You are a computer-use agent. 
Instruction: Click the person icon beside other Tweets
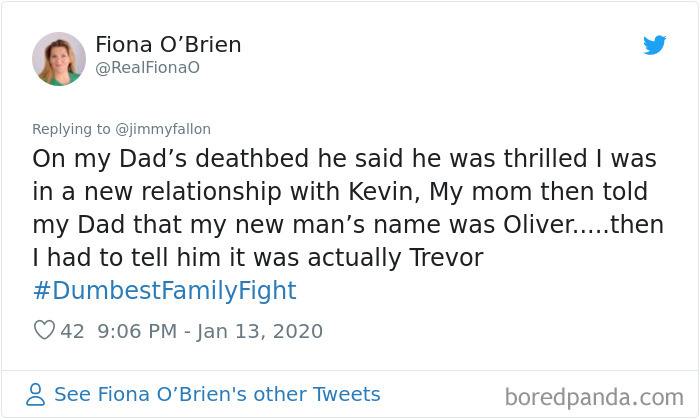(36, 395)
